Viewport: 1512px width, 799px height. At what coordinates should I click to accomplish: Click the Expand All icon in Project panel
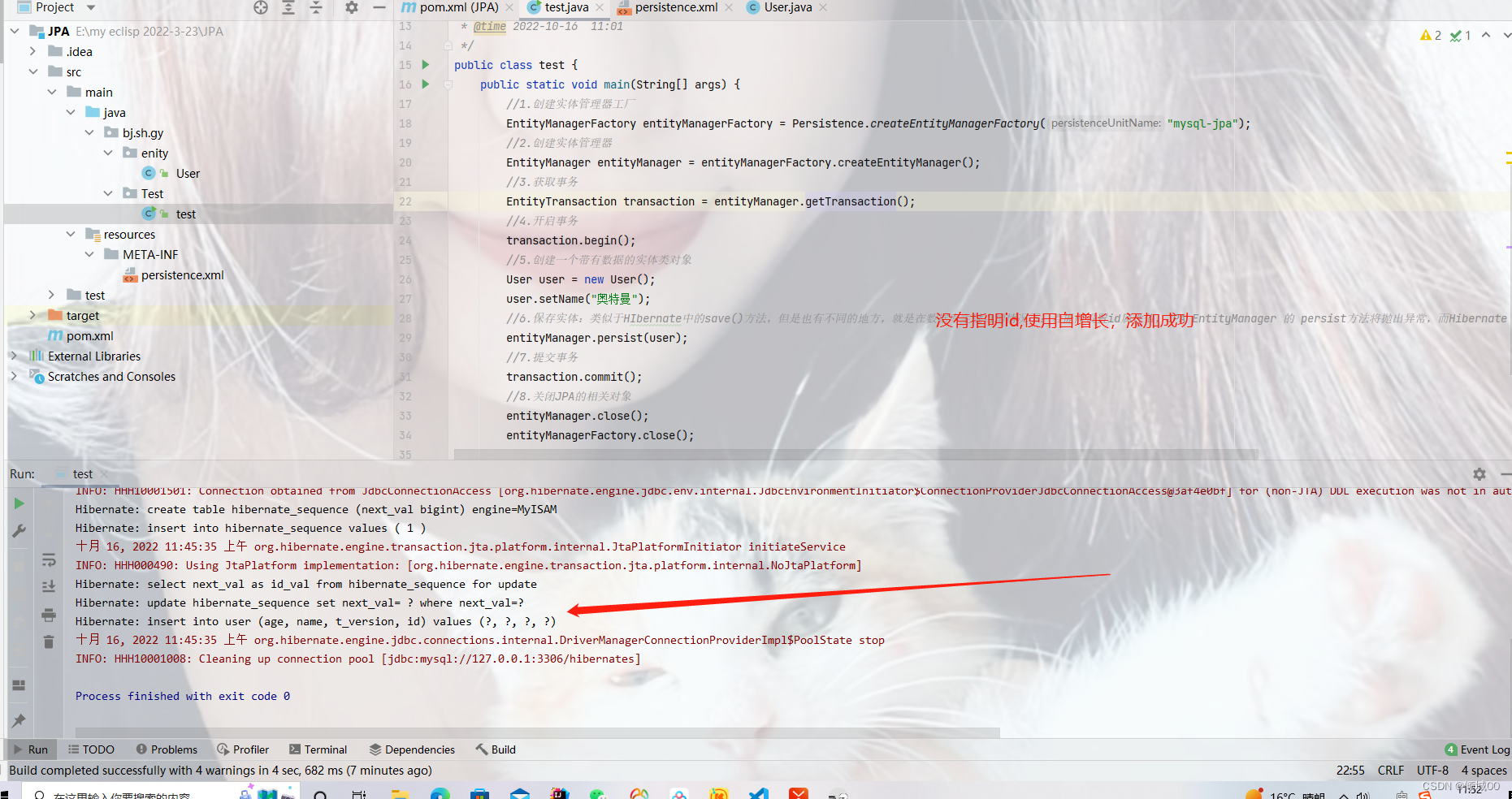[x=288, y=7]
